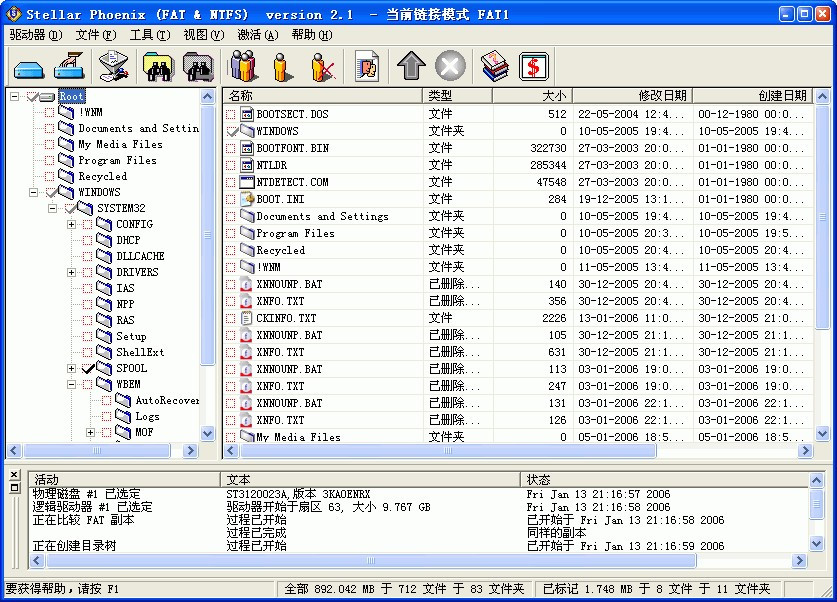The width and height of the screenshot is (837, 602).
Task: Click the document with masks toolbar icon
Action: coord(367,66)
